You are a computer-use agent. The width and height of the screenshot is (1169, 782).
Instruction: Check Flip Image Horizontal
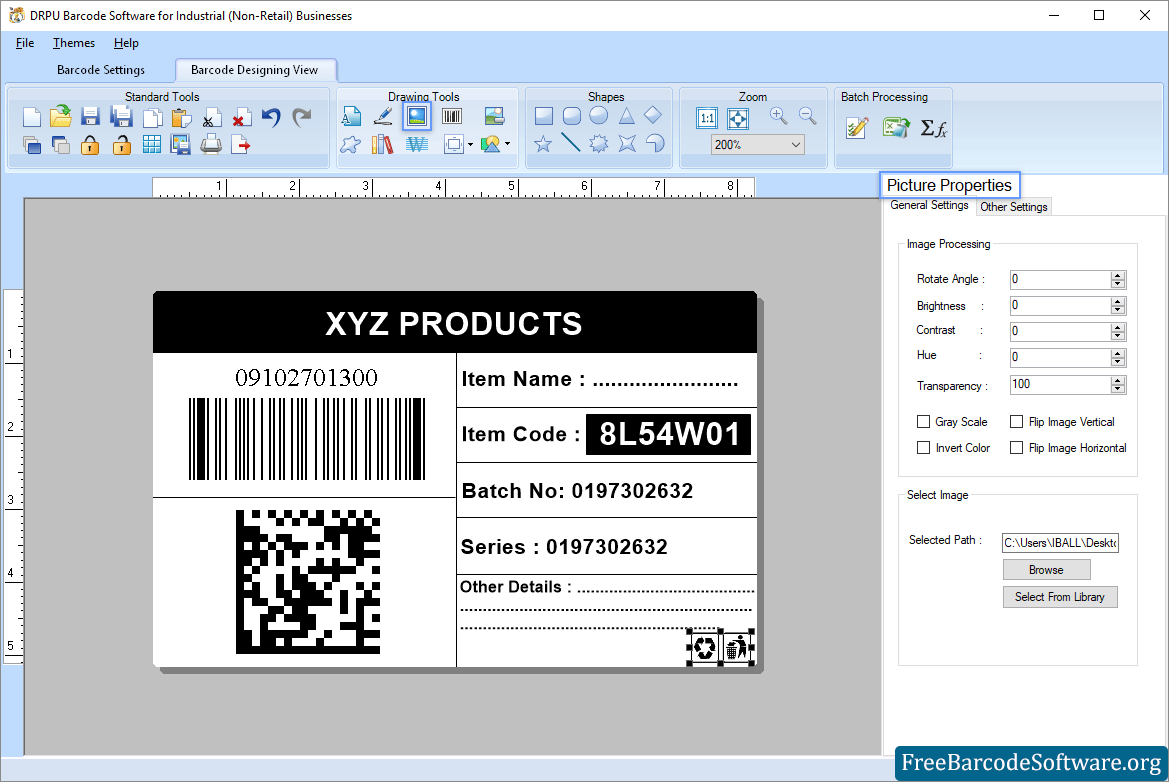coord(1016,448)
